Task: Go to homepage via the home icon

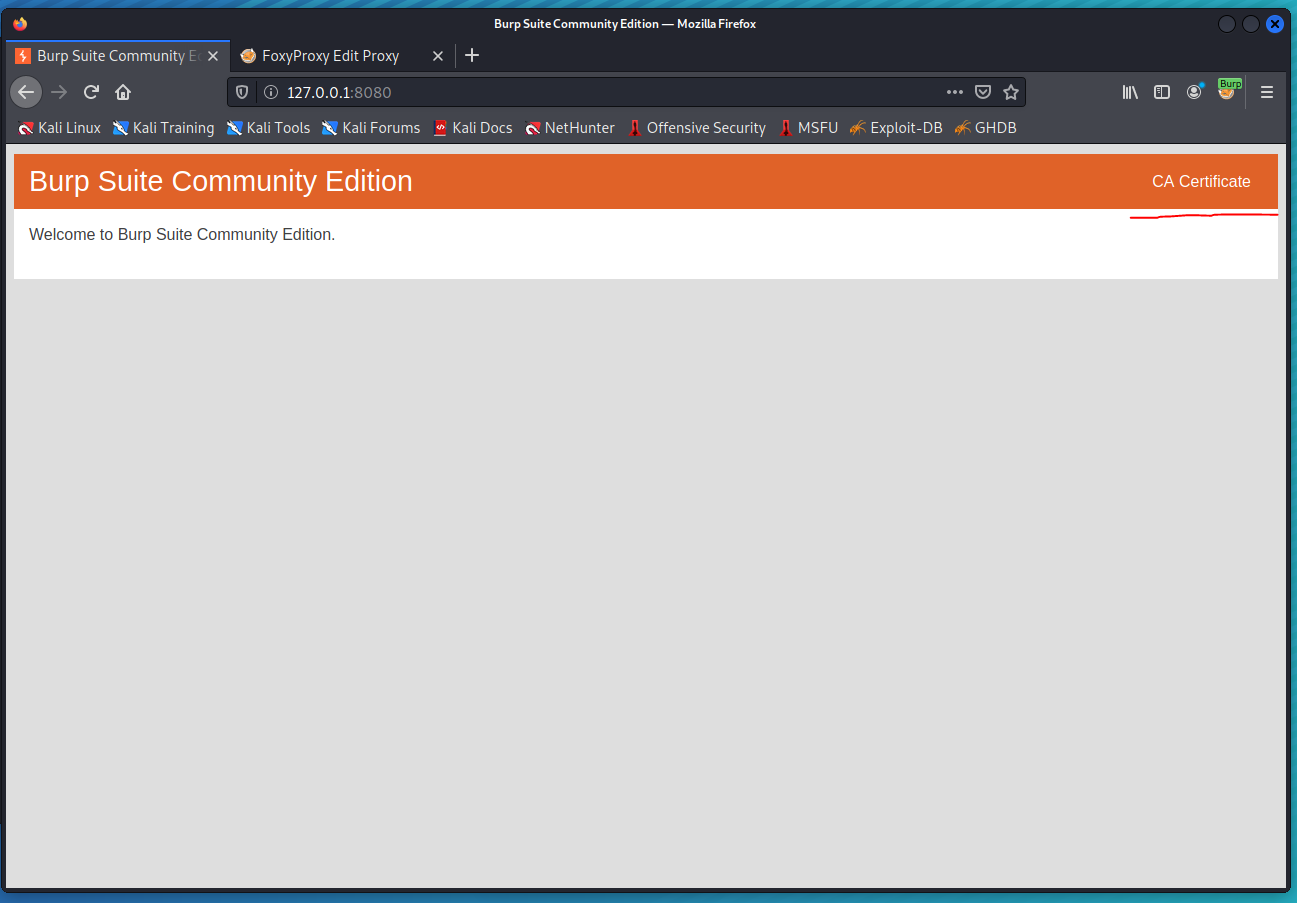Action: [122, 91]
